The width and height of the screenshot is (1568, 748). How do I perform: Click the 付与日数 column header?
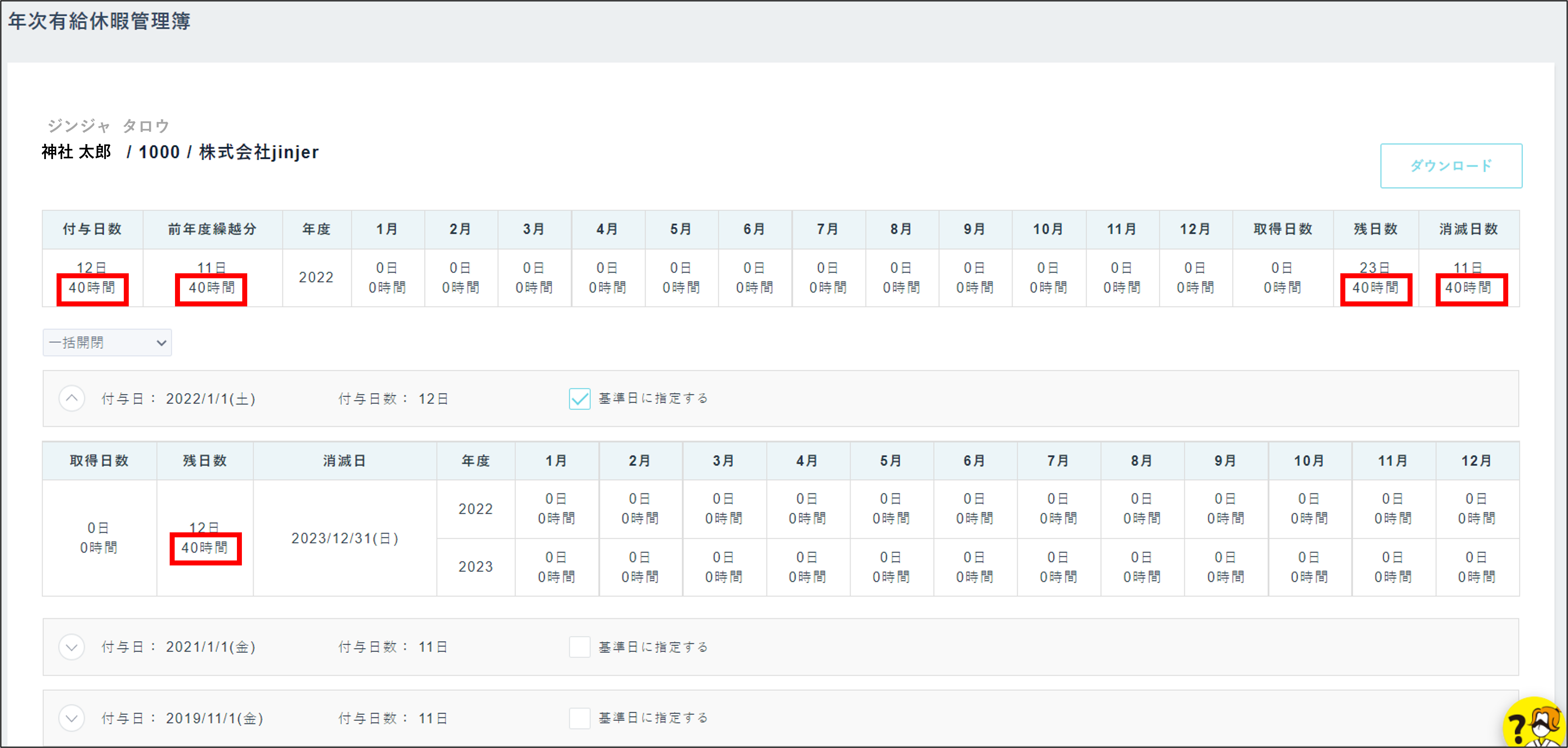92,229
